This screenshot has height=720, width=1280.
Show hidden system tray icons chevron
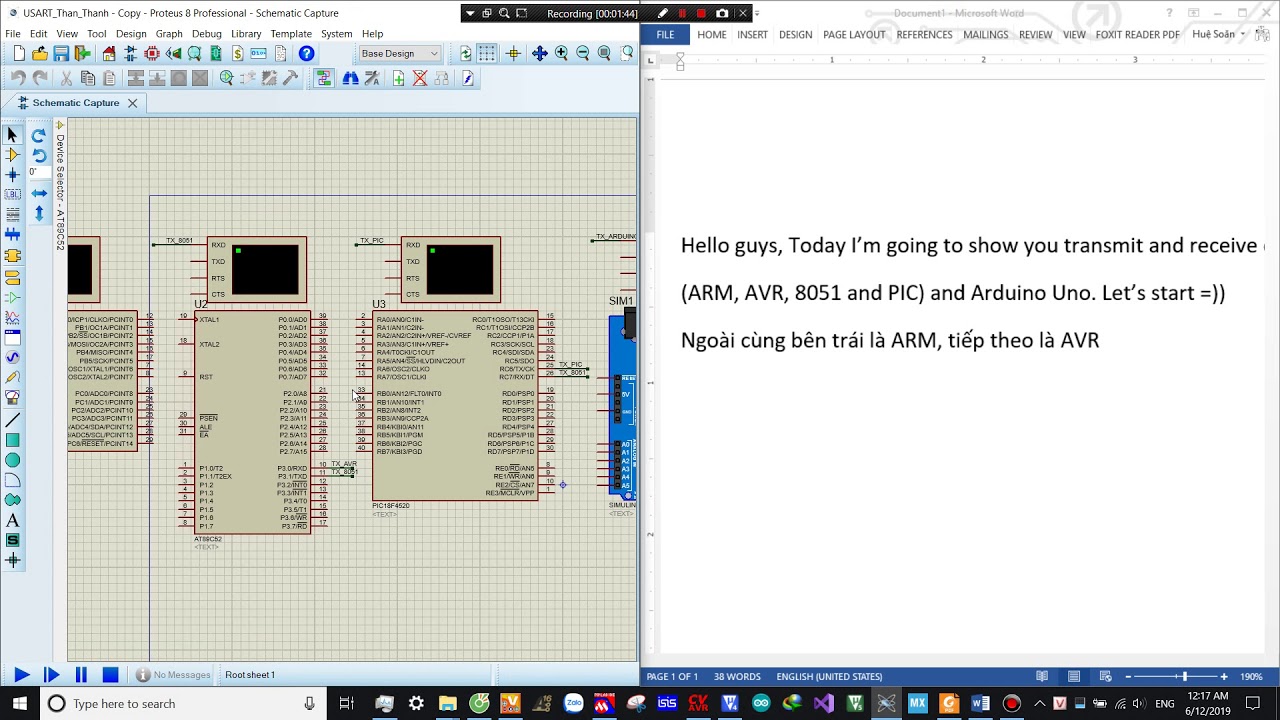tap(1040, 704)
